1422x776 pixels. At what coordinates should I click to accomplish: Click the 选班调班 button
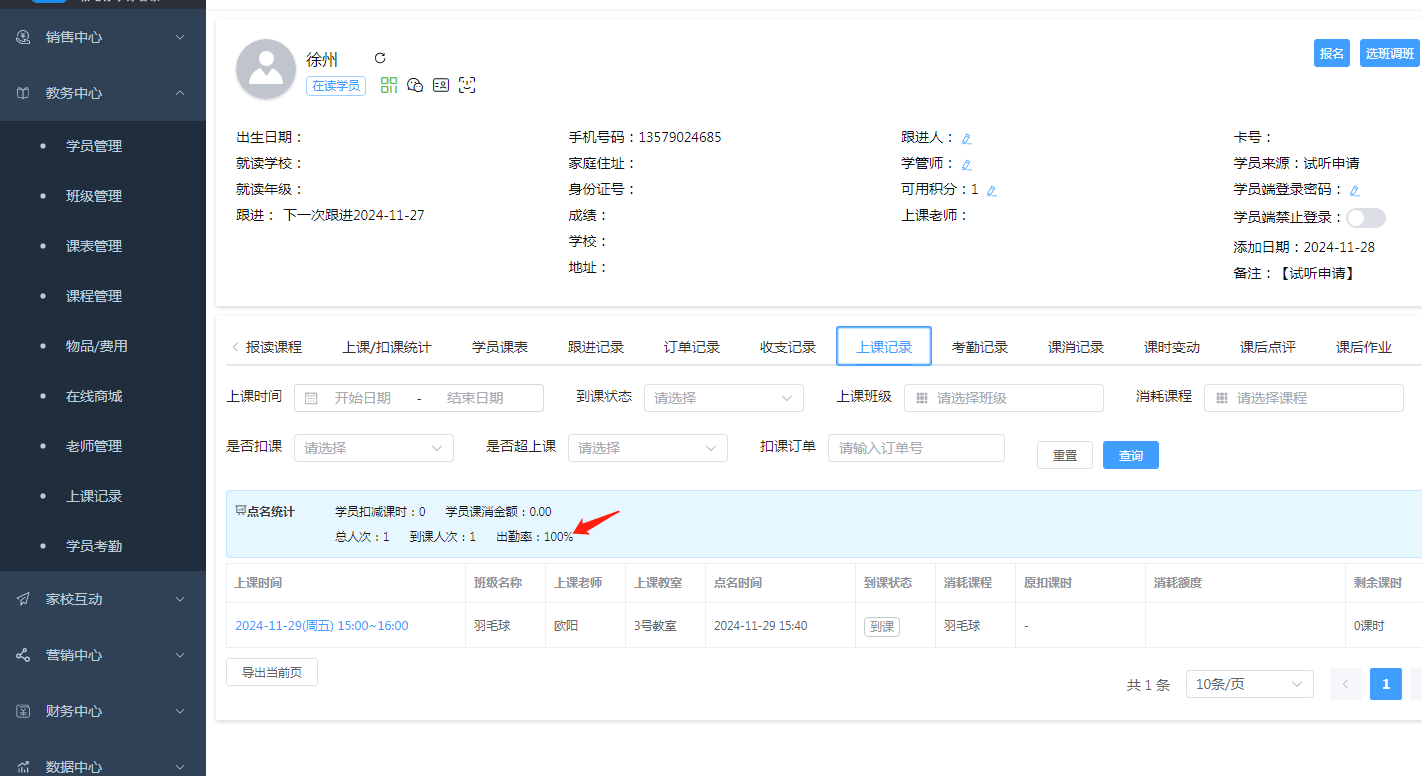[x=1390, y=53]
